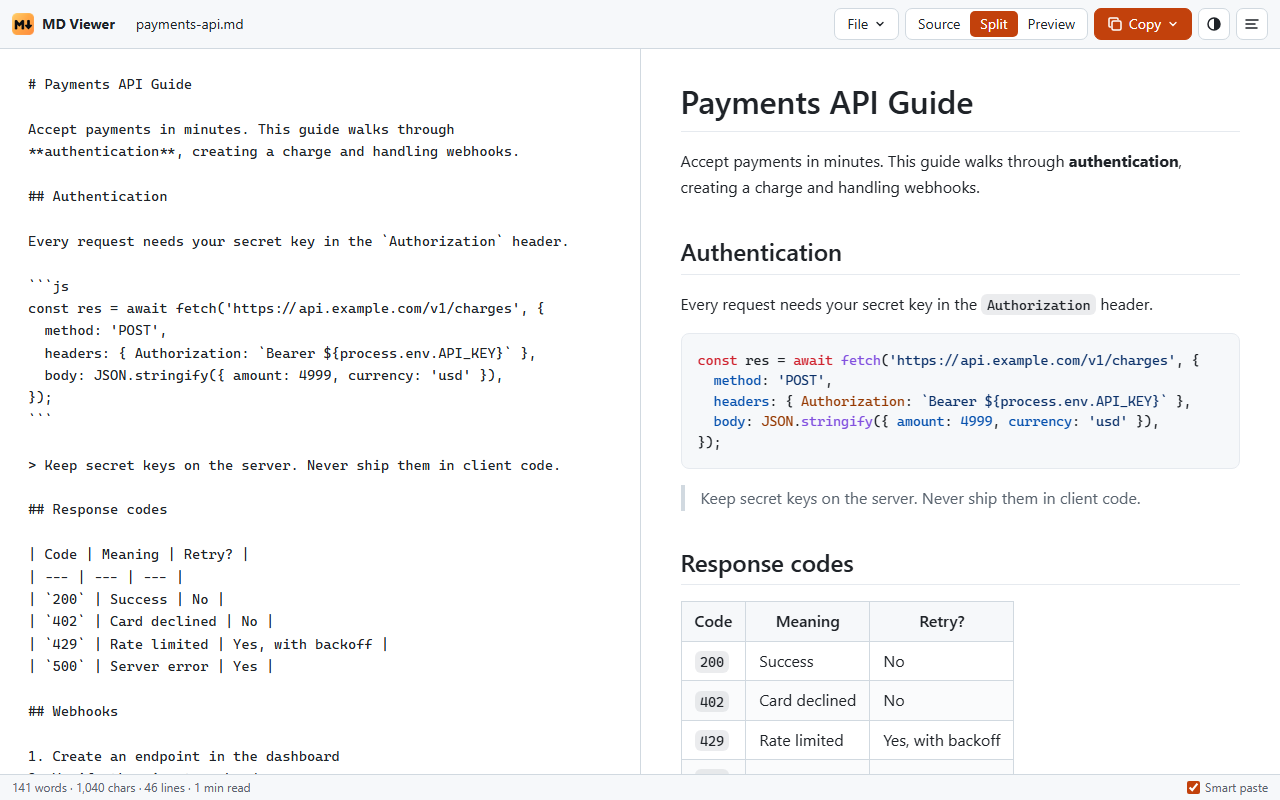Click the '> Keep secret keys' source line

pos(294,466)
